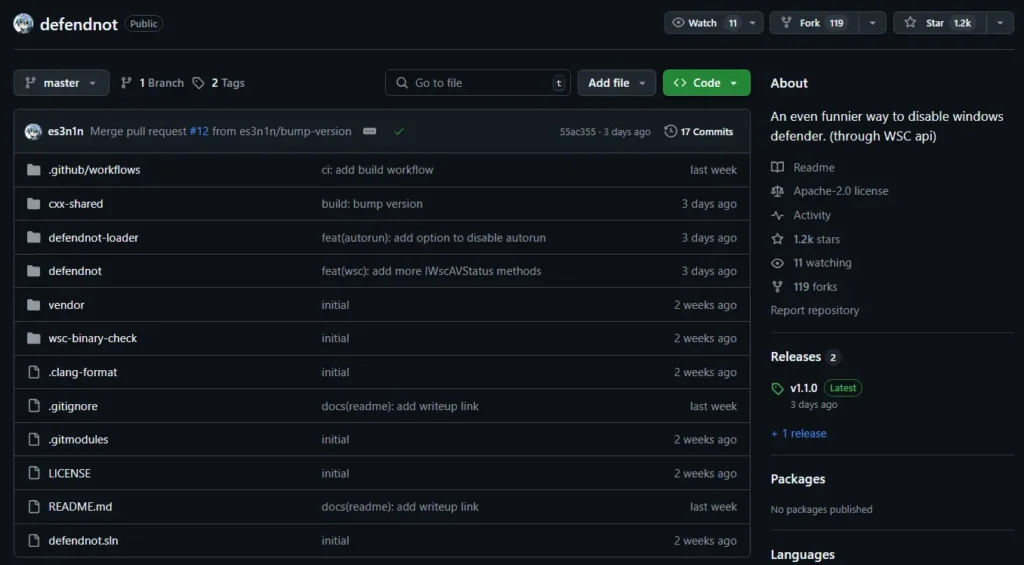Click the Readme book icon in About
This screenshot has height=565, width=1024.
click(777, 167)
